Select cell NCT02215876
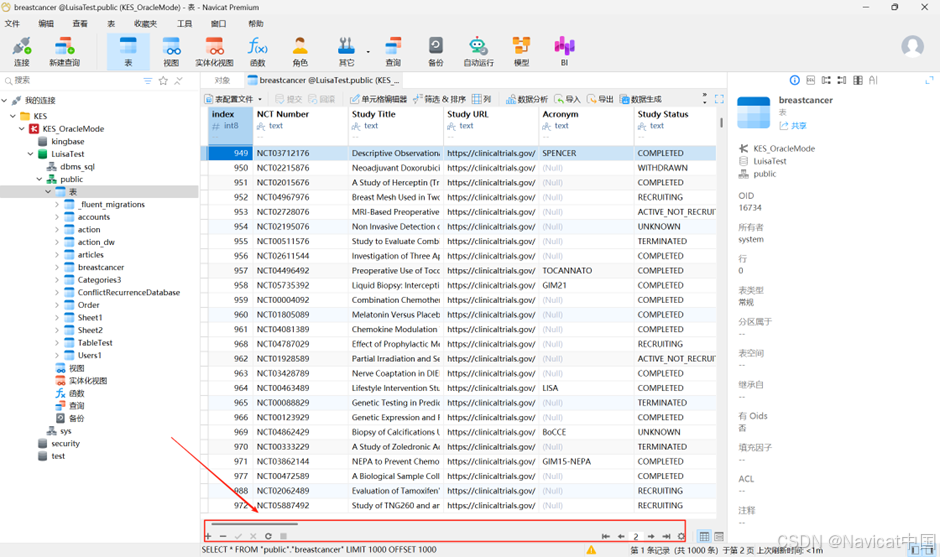 pyautogui.click(x=302, y=168)
